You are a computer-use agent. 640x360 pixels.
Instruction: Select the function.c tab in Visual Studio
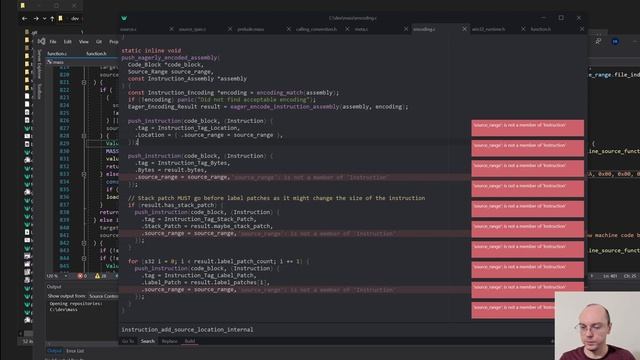point(57,53)
